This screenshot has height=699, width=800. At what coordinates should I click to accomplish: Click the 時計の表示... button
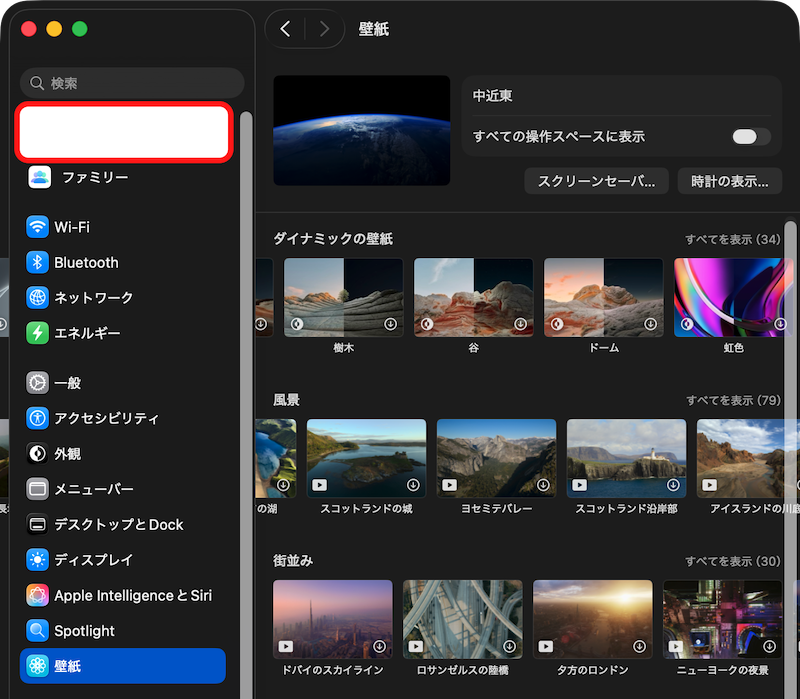pos(729,181)
